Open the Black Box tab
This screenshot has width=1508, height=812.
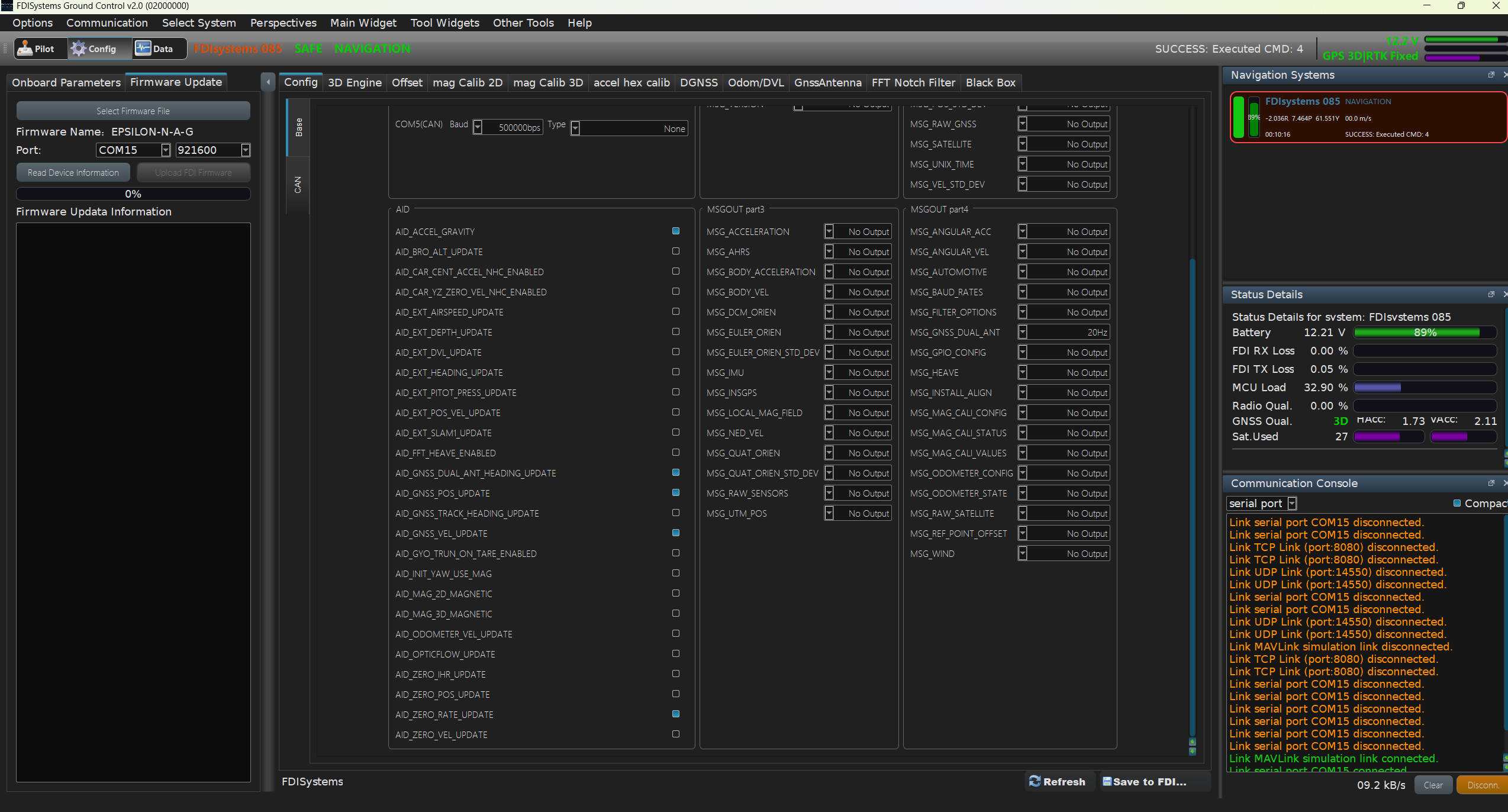click(x=990, y=83)
